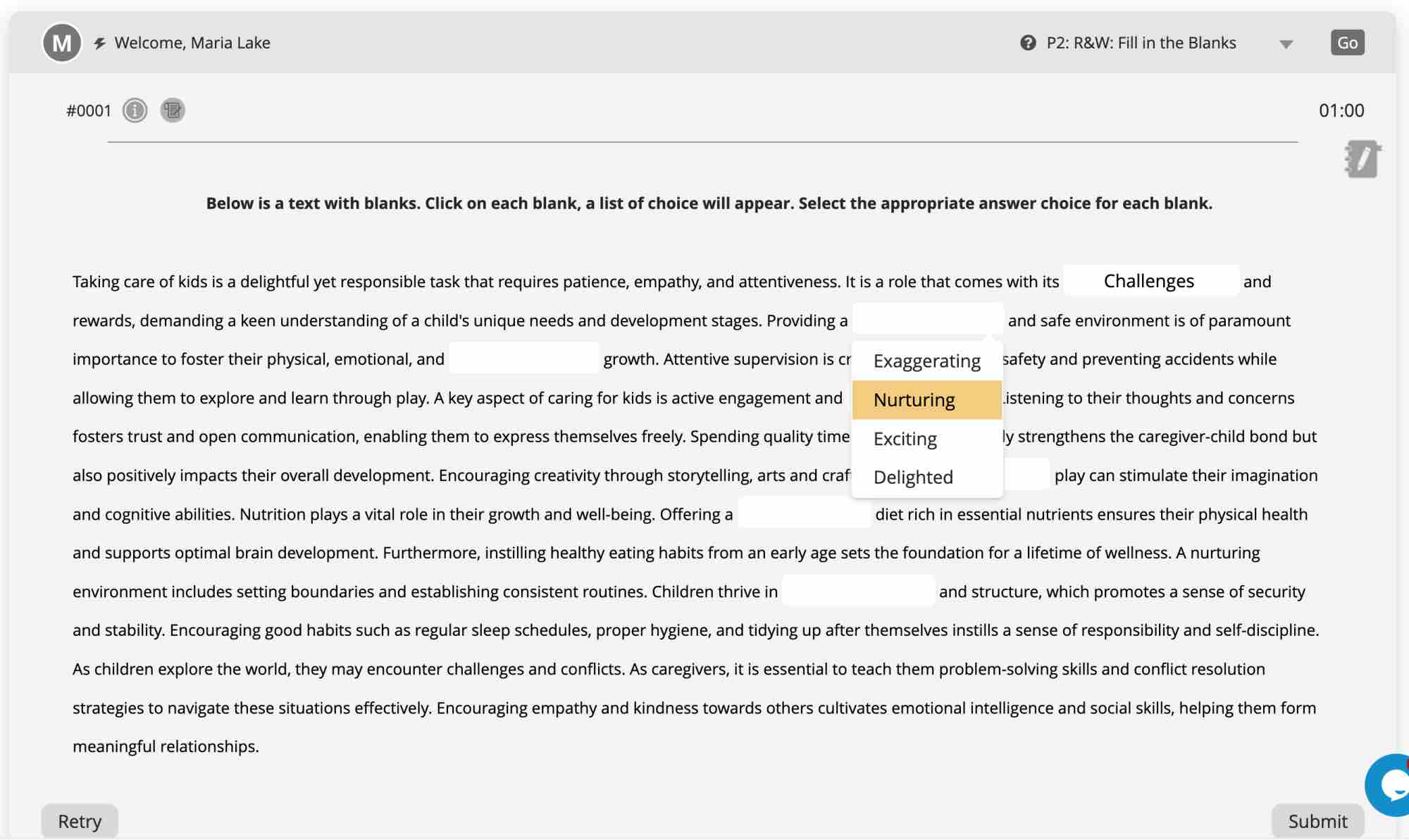Viewport: 1409px width, 840px height.
Task: Select 'Nurturing' from the dropdown
Action: coord(913,399)
